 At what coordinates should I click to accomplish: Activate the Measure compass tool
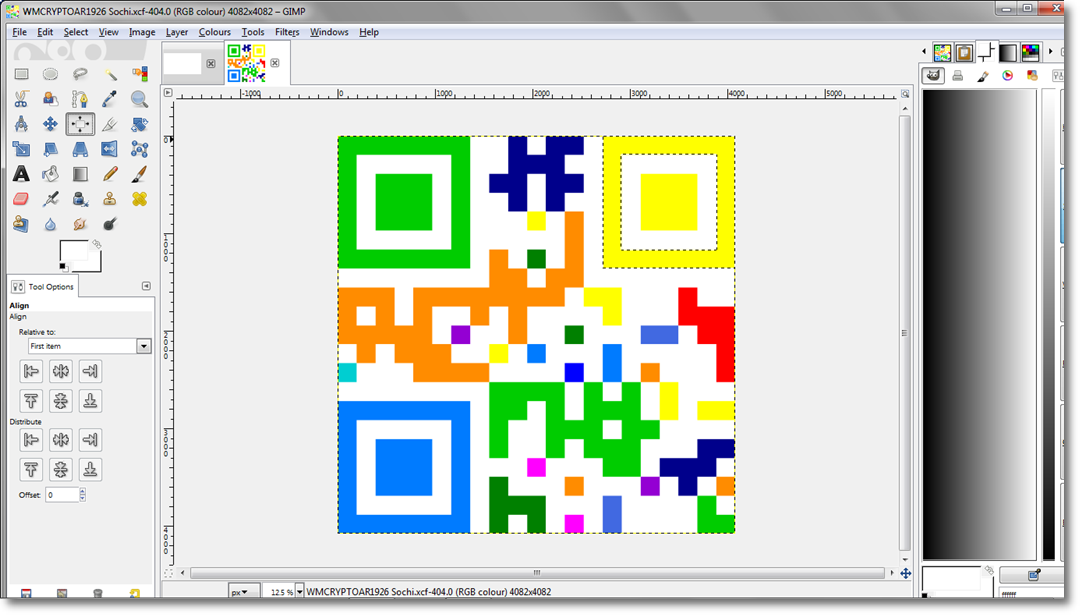(x=21, y=124)
